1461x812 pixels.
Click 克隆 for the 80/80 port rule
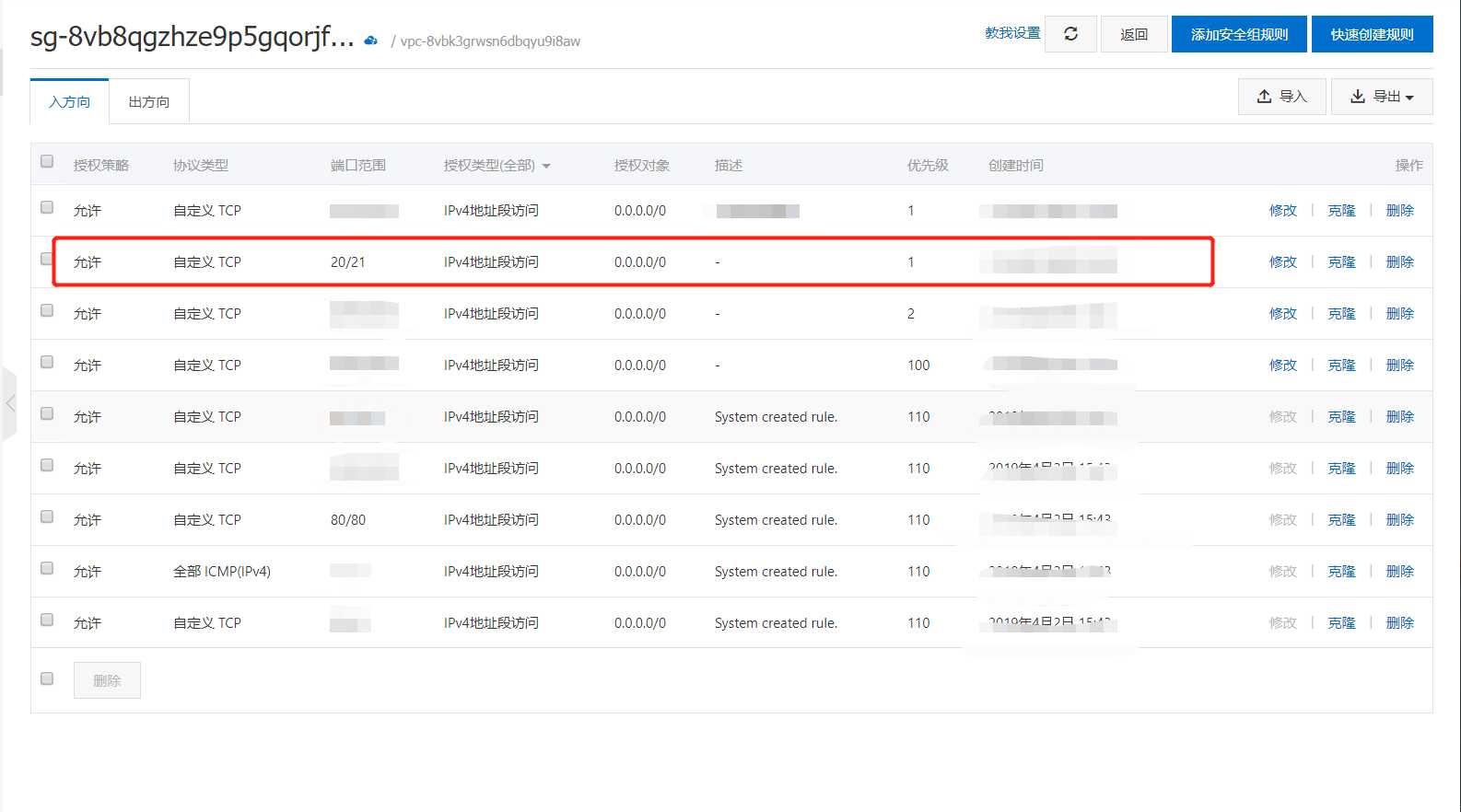coord(1342,520)
